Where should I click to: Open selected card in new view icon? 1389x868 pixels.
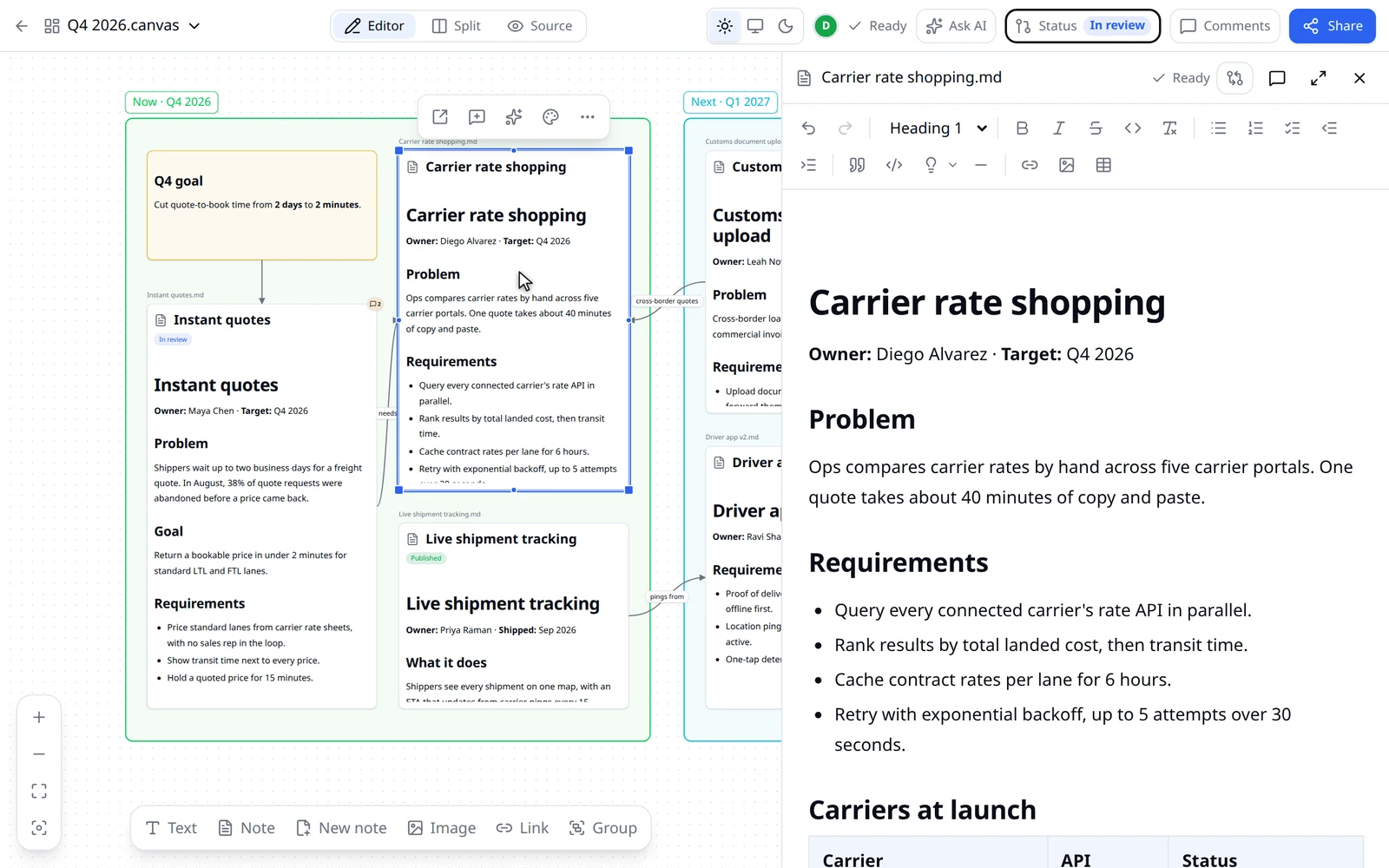[x=440, y=117]
